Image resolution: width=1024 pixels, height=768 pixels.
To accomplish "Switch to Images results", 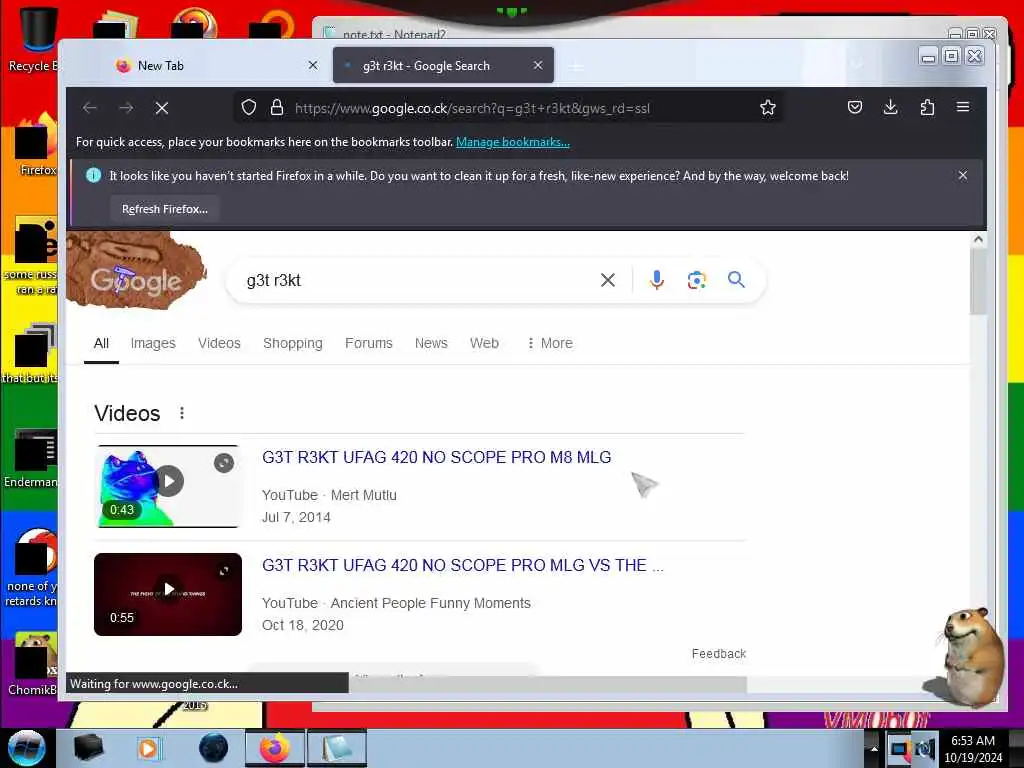I will click(153, 344).
